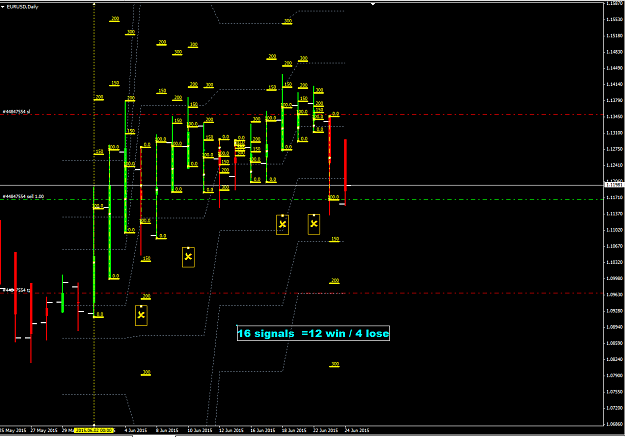
Task: Click the 16 Jun 2015 time axis label
Action: coord(263,430)
